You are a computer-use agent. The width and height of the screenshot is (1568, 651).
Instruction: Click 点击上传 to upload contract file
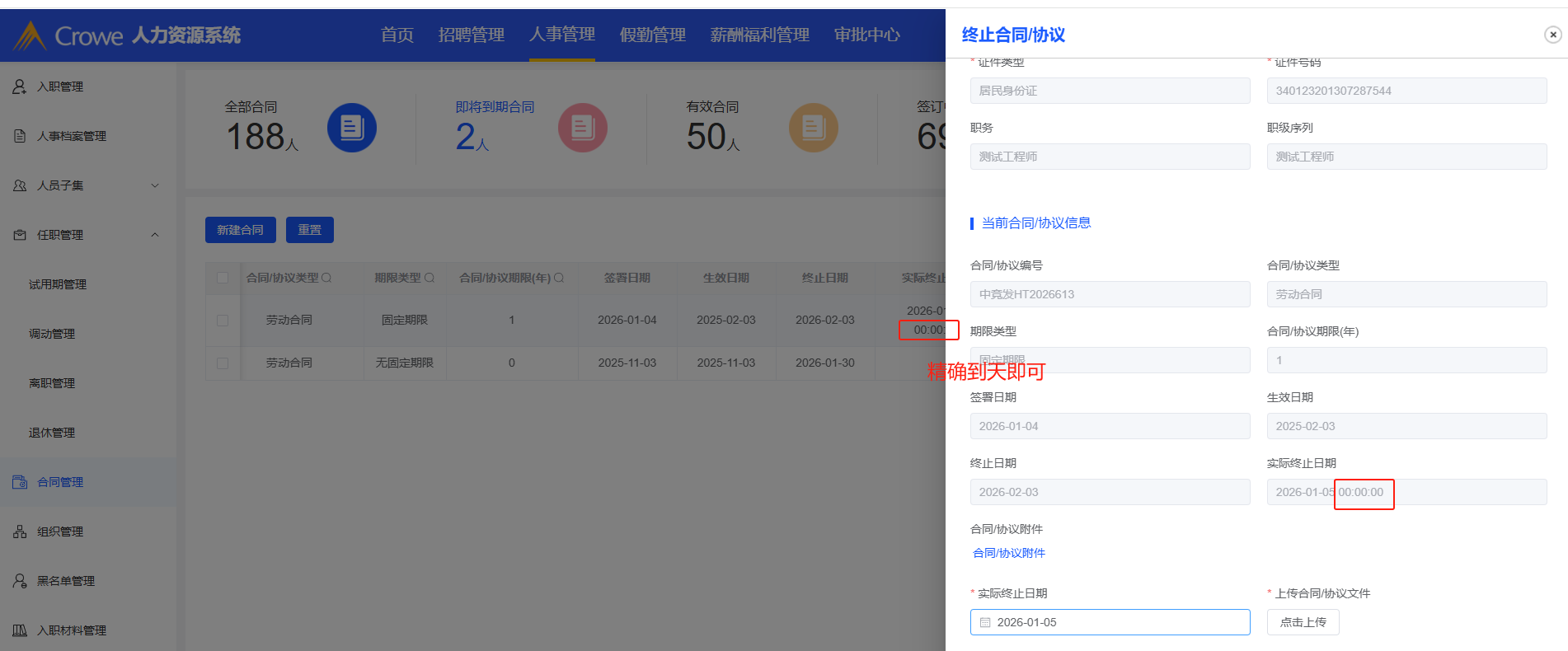[x=1303, y=622]
